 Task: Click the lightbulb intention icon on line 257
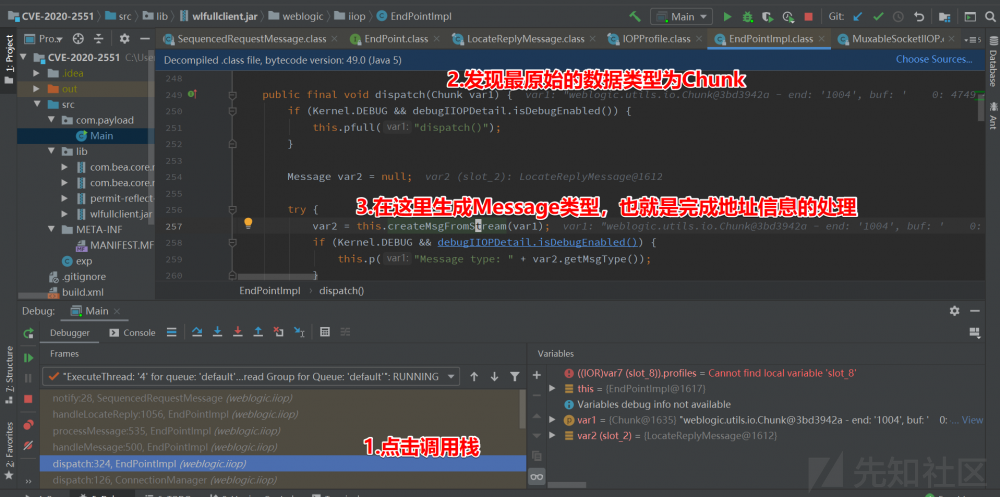(248, 223)
